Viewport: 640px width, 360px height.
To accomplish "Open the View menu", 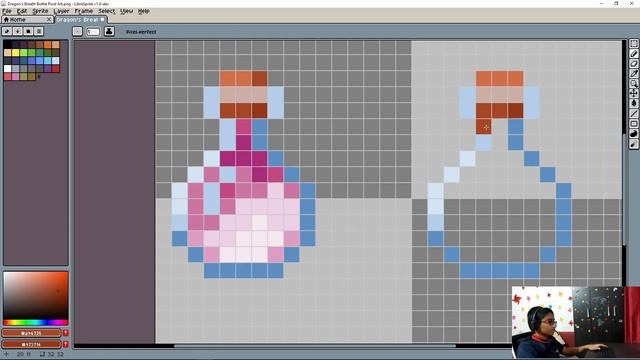I will click(x=127, y=11).
